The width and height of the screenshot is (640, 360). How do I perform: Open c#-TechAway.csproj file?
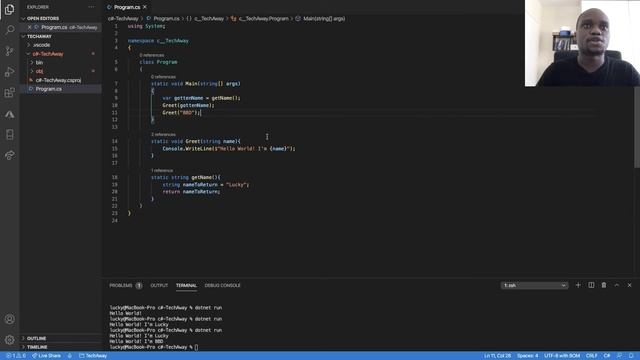coord(58,80)
